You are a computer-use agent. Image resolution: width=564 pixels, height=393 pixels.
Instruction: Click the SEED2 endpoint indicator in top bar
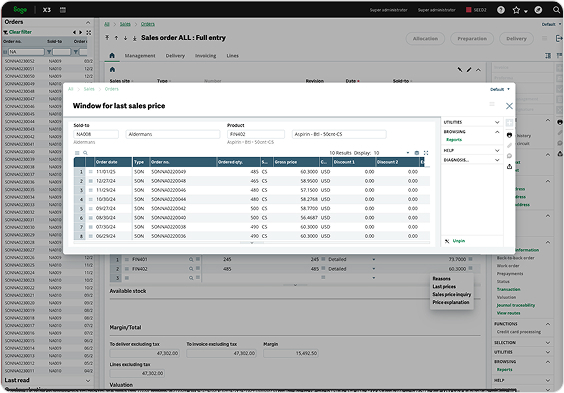(476, 10)
